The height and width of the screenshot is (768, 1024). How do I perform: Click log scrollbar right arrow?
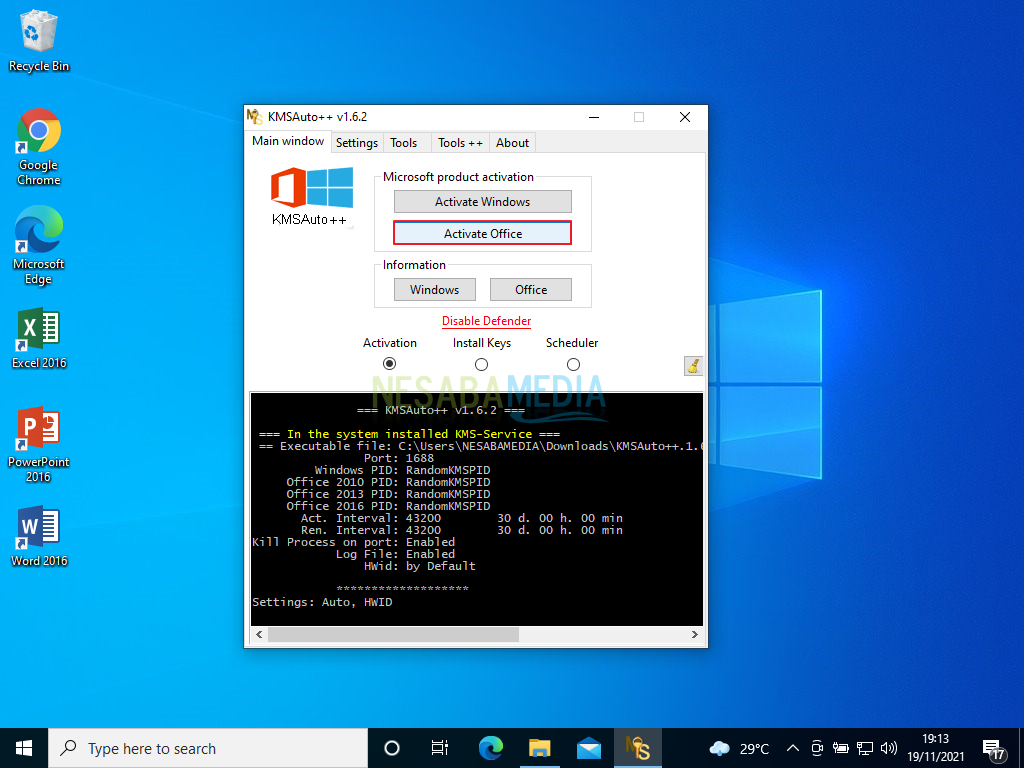695,634
